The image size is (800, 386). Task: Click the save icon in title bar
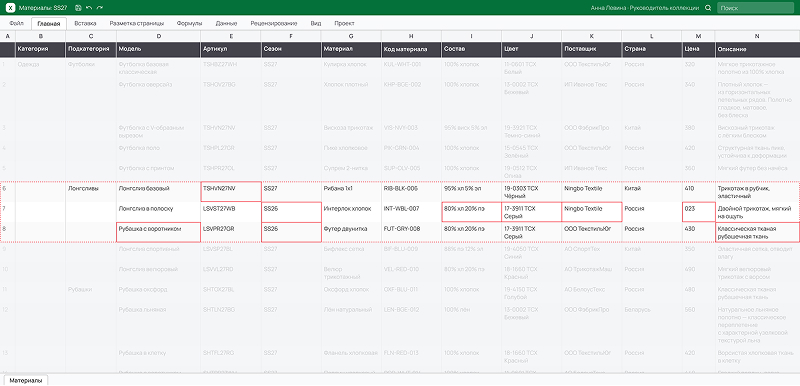click(x=78, y=8)
